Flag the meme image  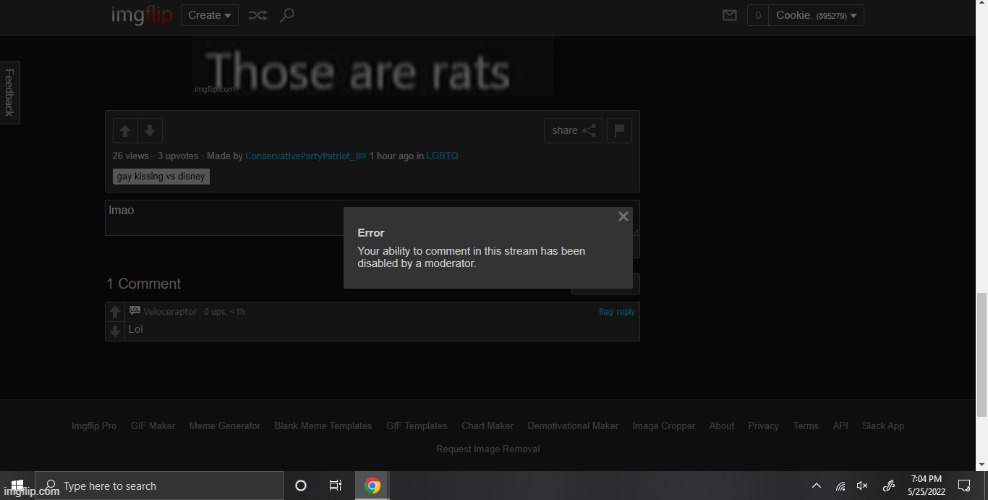tap(619, 130)
